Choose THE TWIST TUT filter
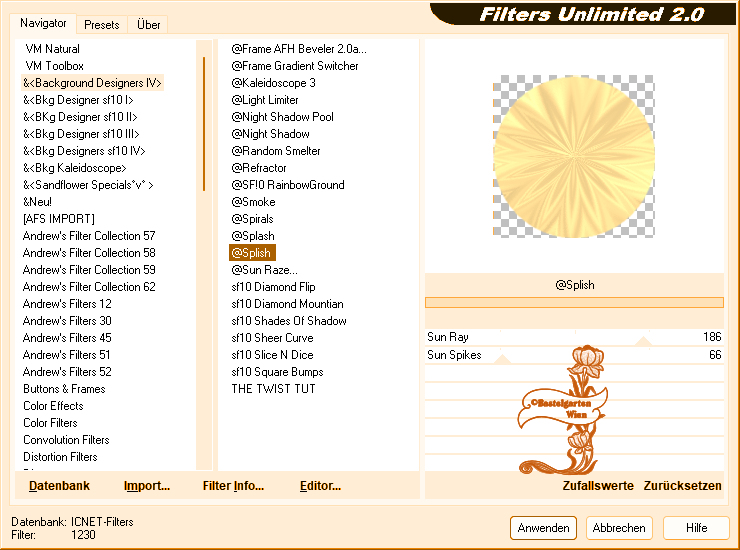 tap(273, 389)
